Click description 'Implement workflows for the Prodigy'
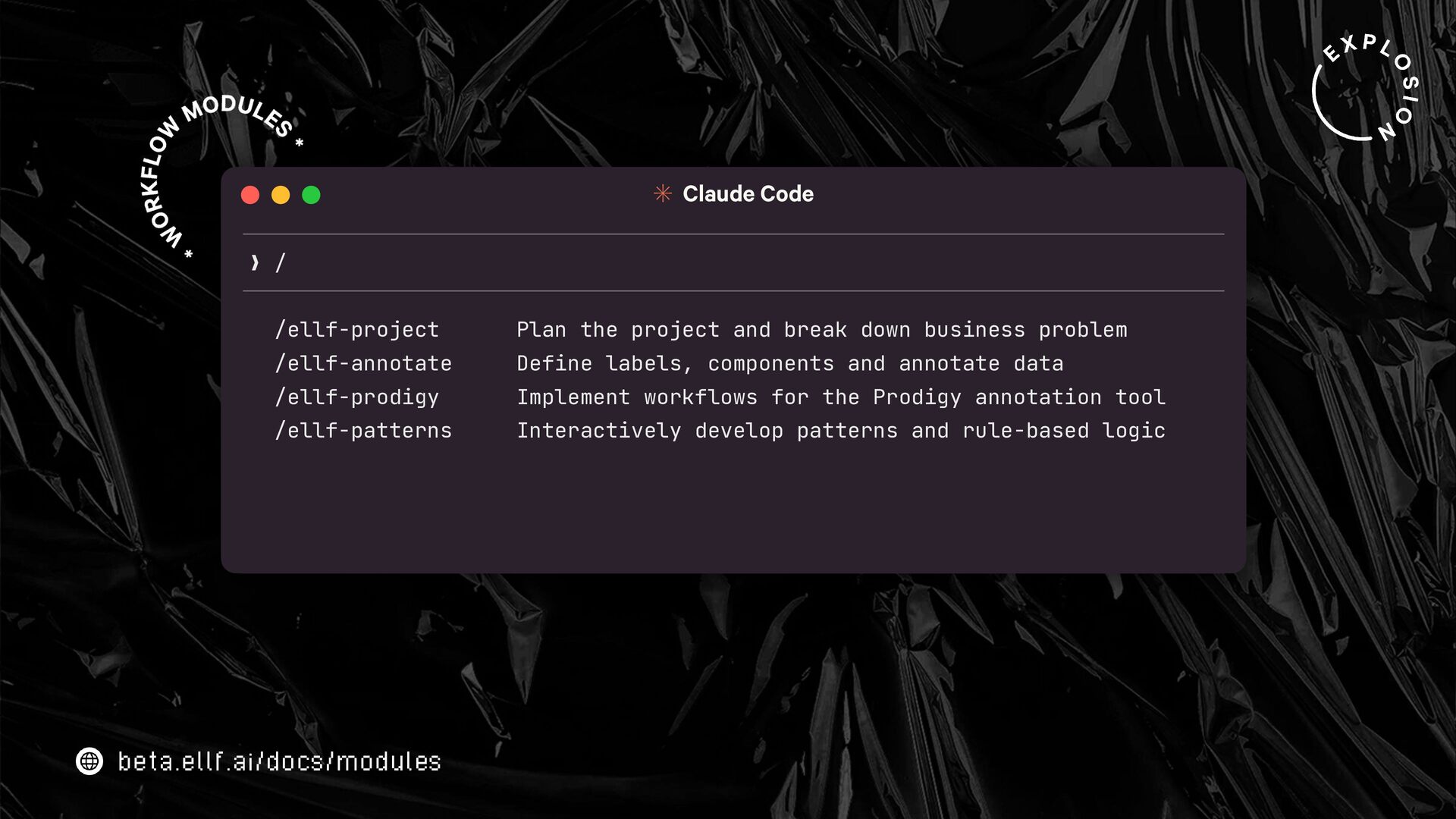Viewport: 1456px width, 819px height. click(x=840, y=397)
